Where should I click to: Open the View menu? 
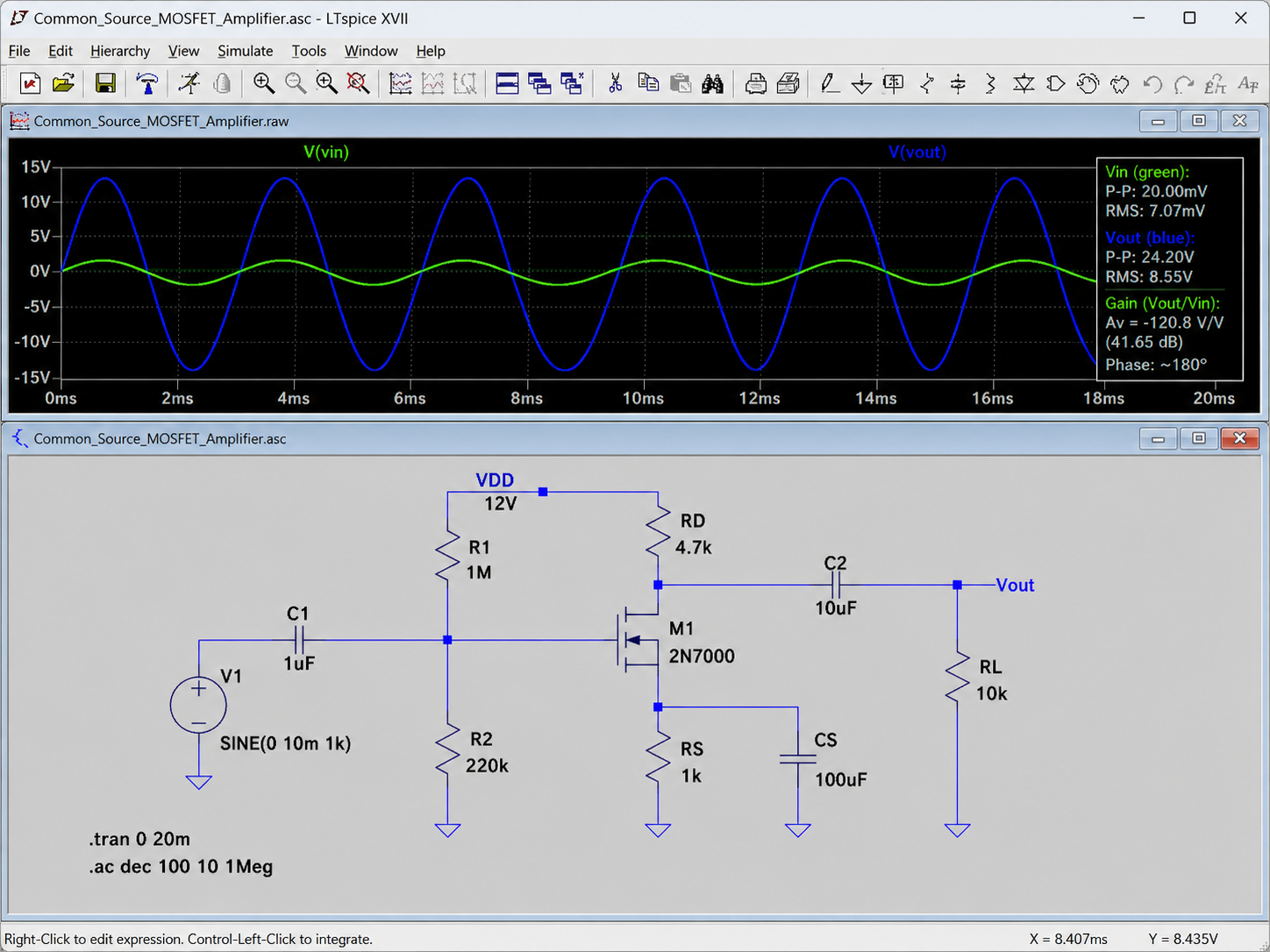click(183, 51)
